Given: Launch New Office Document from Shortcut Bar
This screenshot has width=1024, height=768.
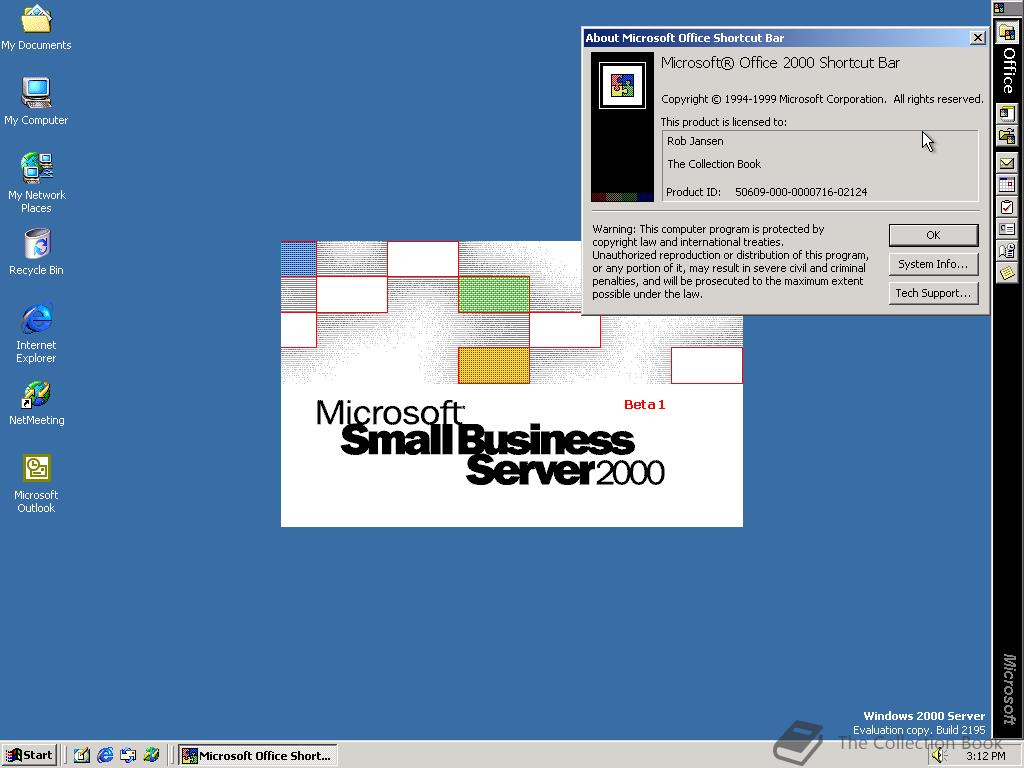Looking at the screenshot, I should (x=1007, y=114).
